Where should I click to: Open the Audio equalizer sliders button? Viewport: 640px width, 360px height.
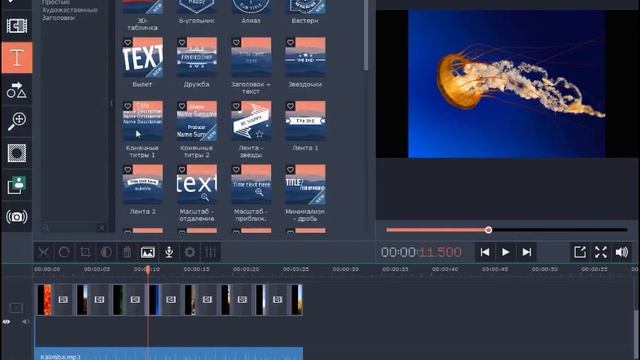(211, 252)
